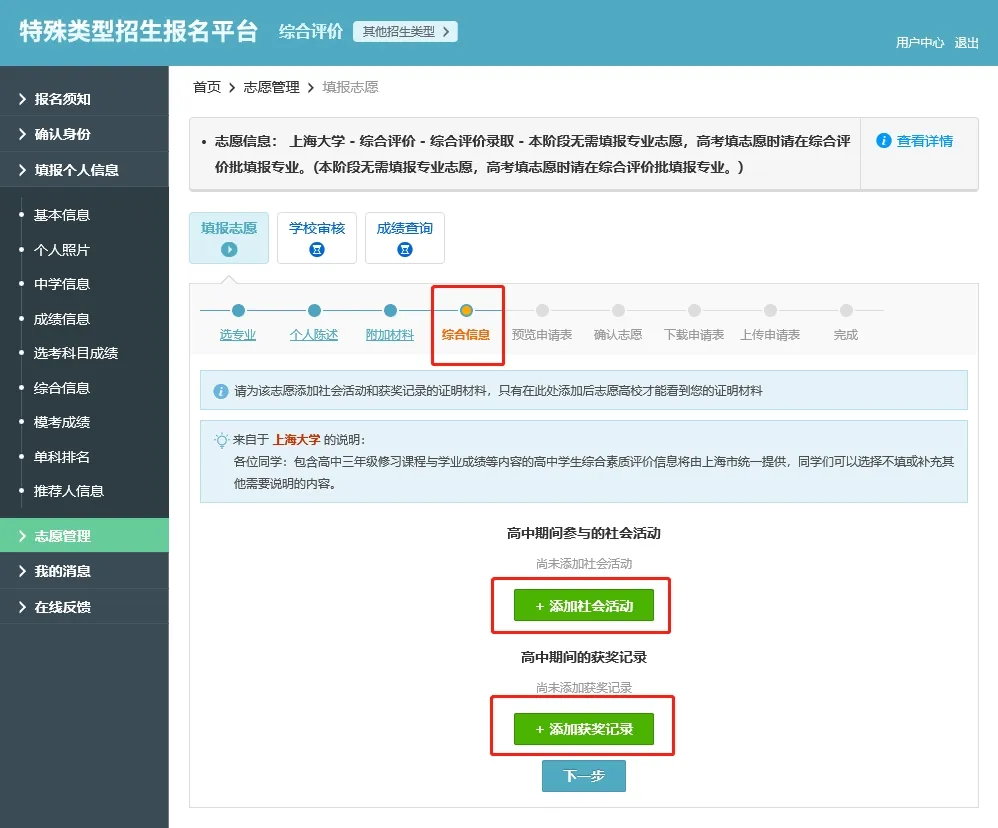
Task: Click the grey 上传申请表 step circle
Action: pos(770,311)
